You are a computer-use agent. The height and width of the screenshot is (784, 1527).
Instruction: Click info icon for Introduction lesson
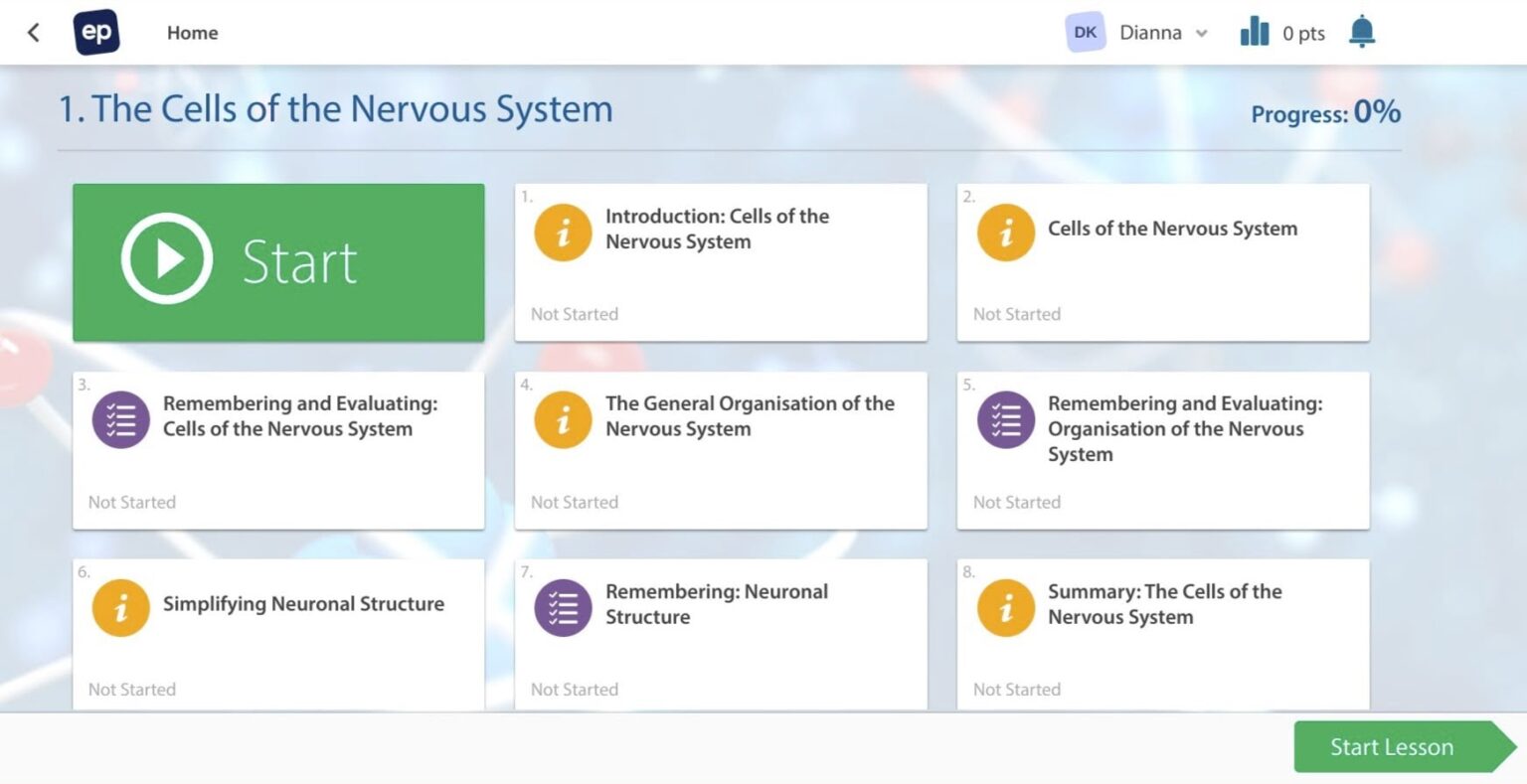click(x=563, y=233)
